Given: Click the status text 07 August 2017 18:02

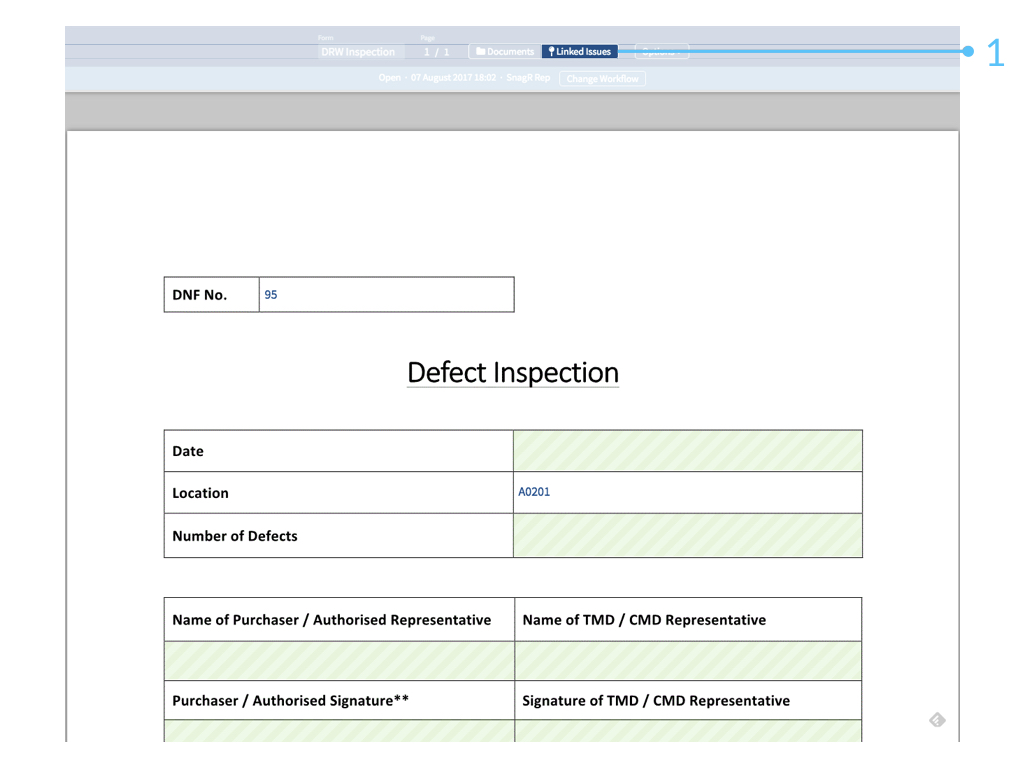Looking at the screenshot, I should pos(453,78).
